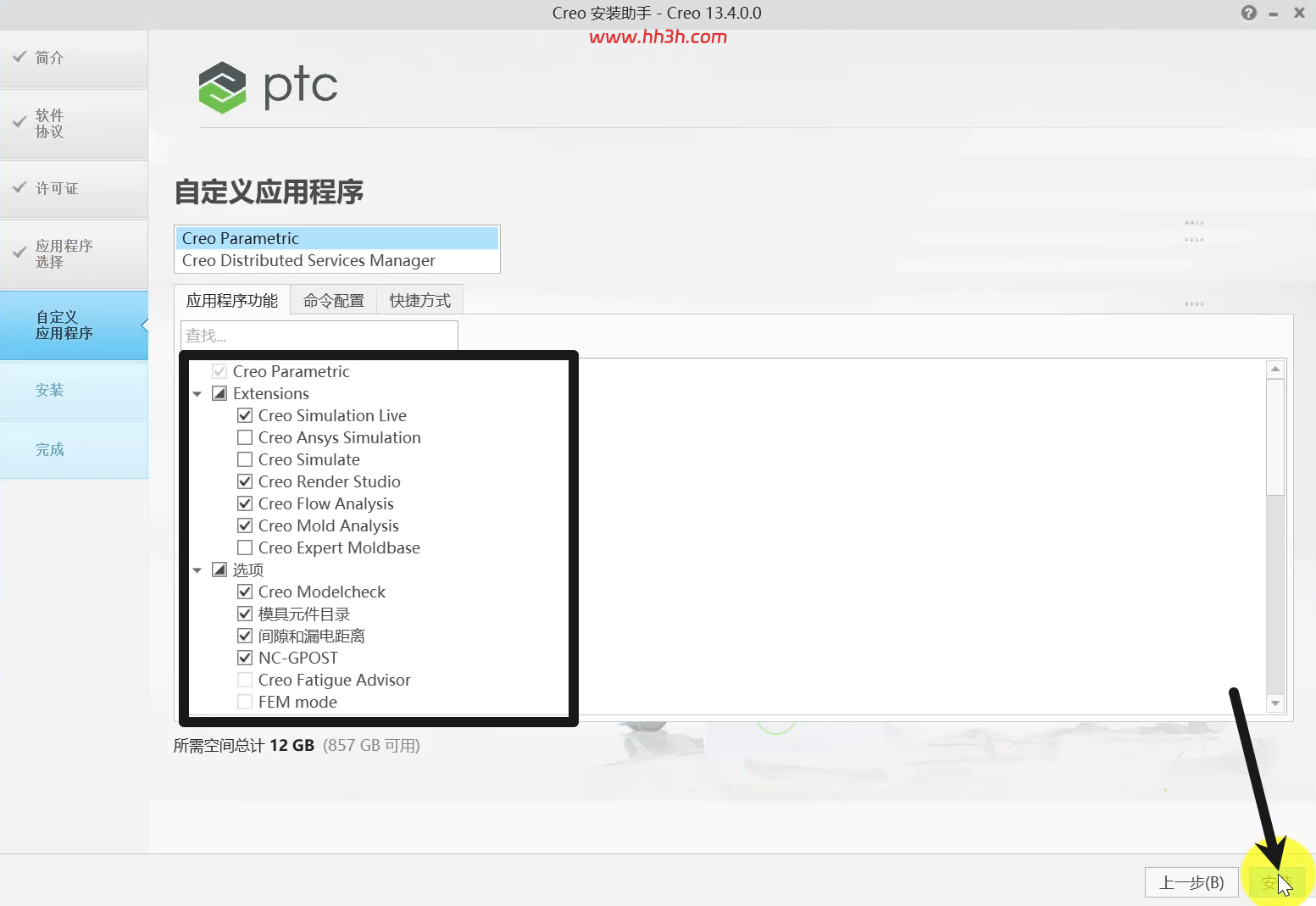Toggle 间隙和漏电距离 checkbox
1316x906 pixels.
245,636
